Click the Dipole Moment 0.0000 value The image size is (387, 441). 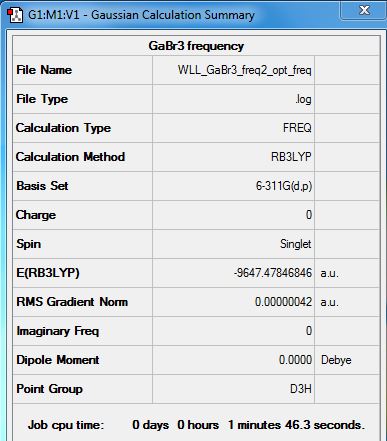tap(295, 360)
